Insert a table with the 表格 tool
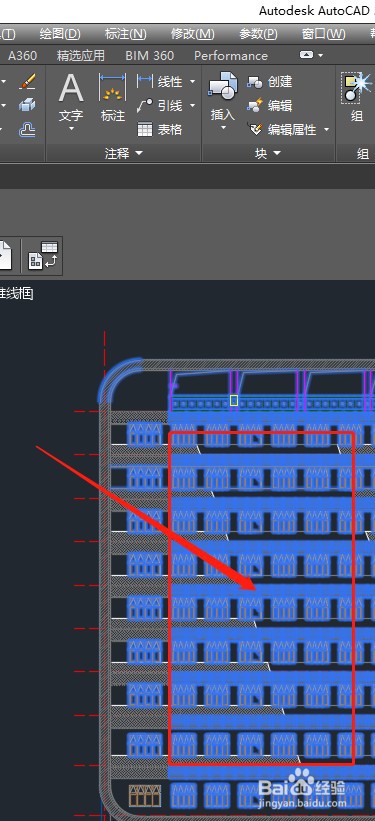This screenshot has height=821, width=375. [x=159, y=129]
